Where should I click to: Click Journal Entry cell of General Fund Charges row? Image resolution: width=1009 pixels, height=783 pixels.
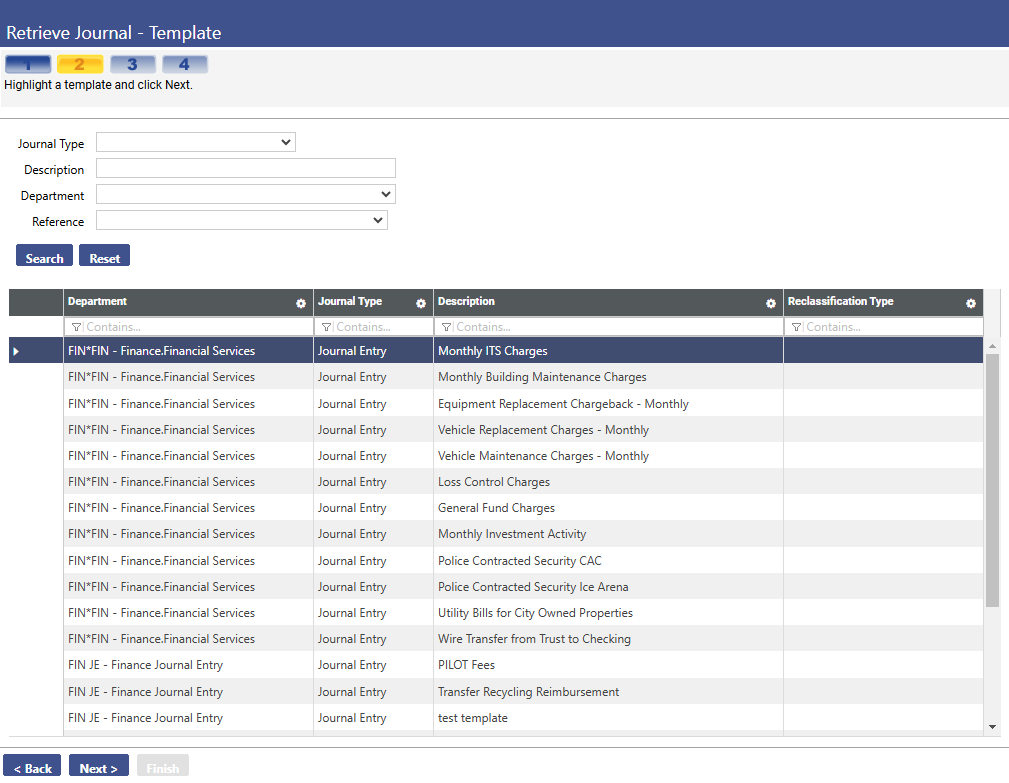pyautogui.click(x=374, y=508)
